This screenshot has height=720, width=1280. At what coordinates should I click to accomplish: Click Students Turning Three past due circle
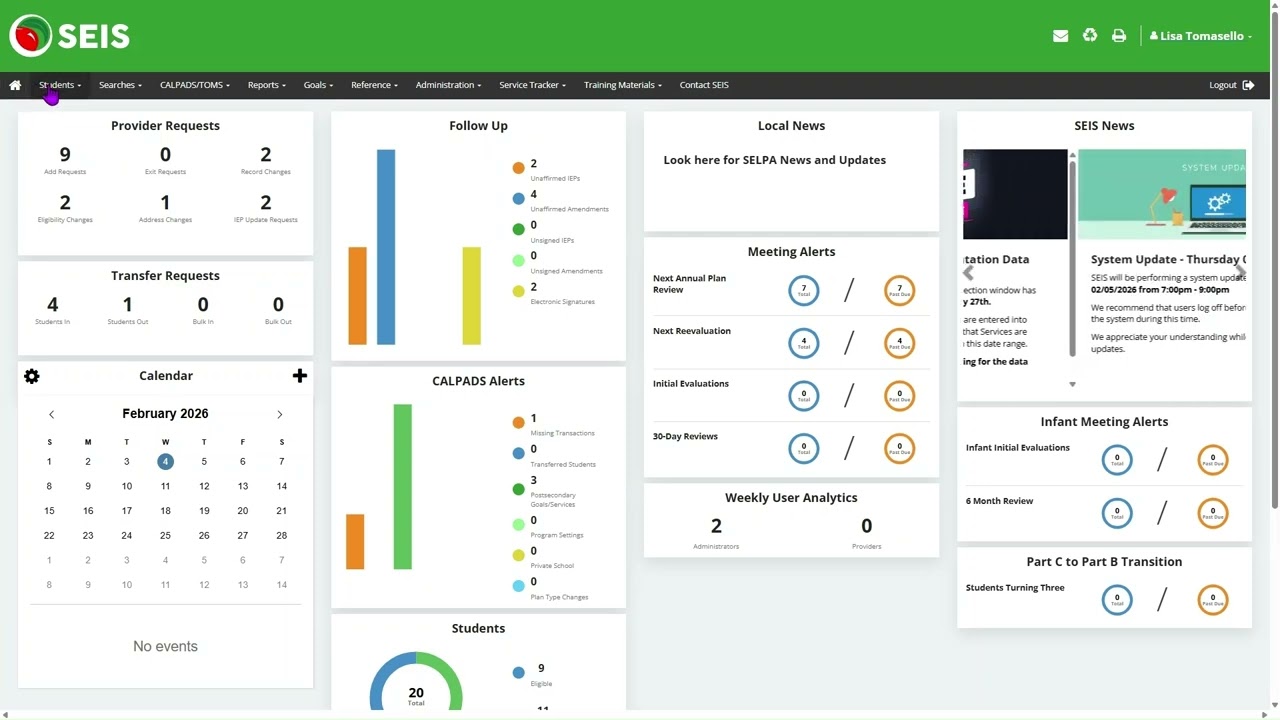(1213, 599)
